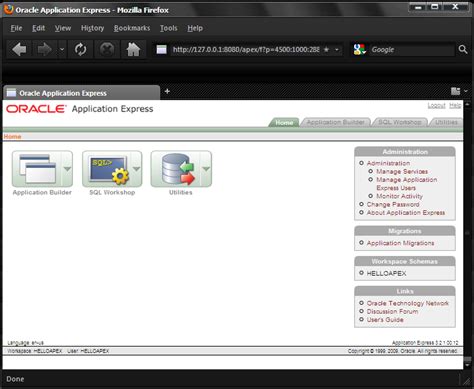Open a new tab with the plus button
474x389 pixels.
point(167,91)
